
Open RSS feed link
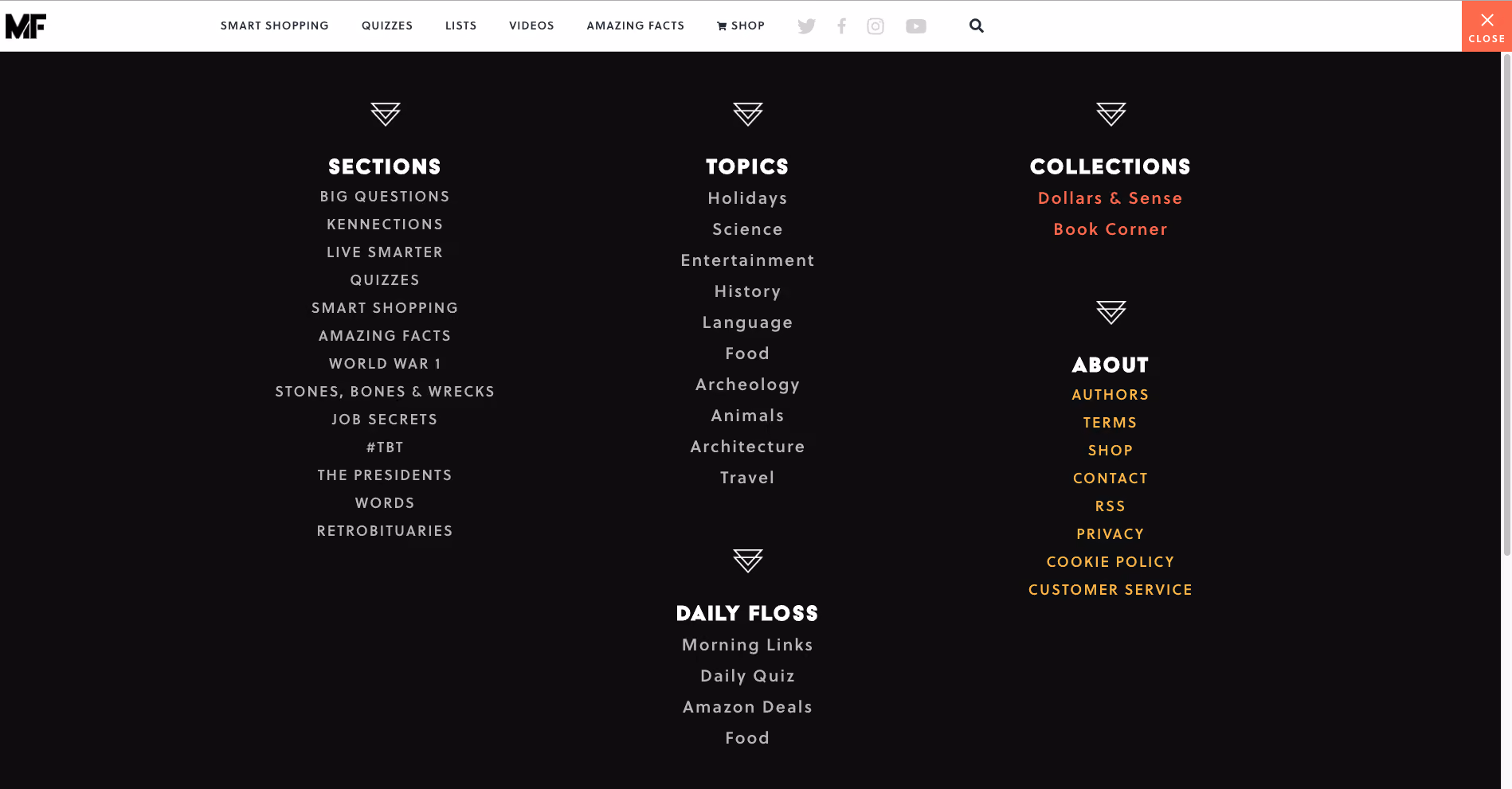pos(1110,506)
